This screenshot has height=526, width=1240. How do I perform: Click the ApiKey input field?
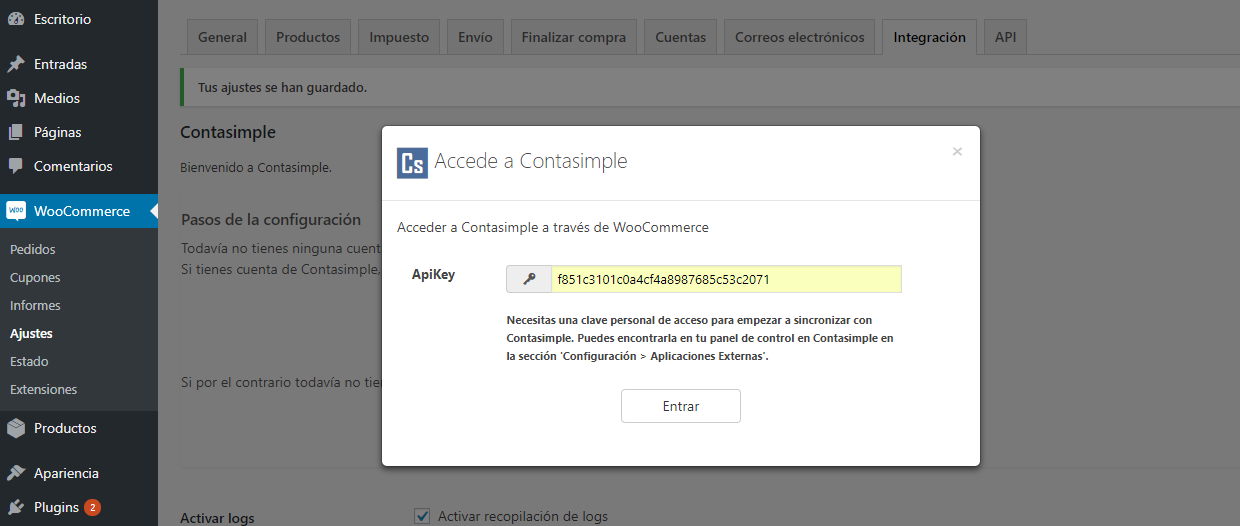click(726, 279)
